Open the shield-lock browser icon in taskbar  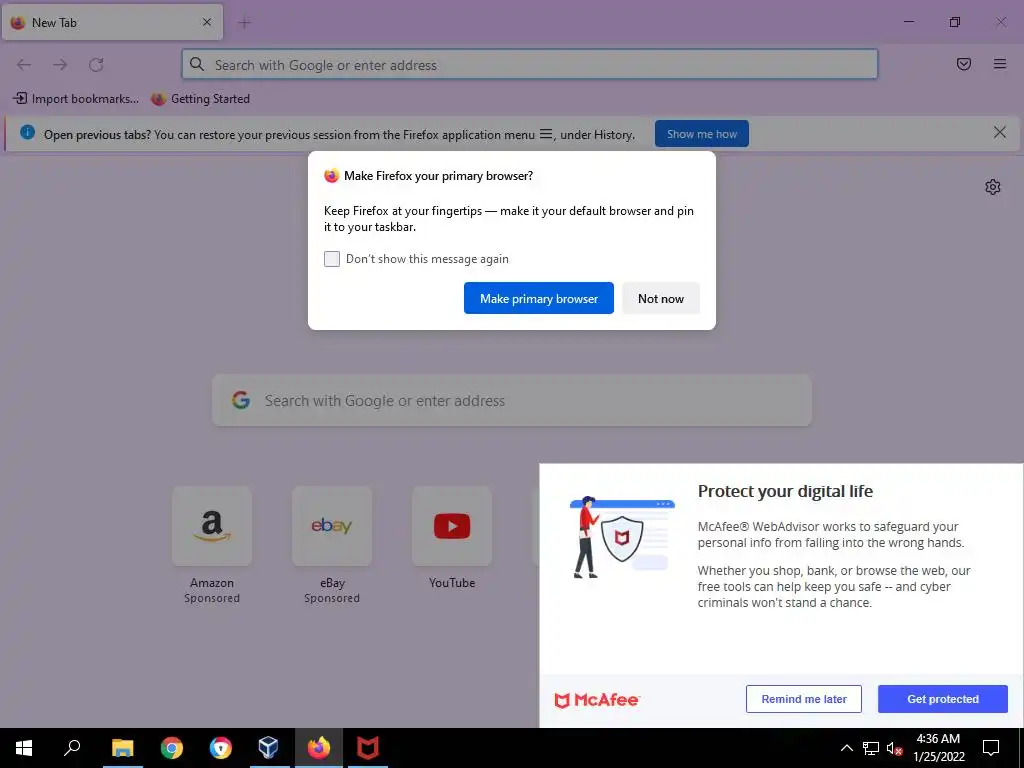221,748
